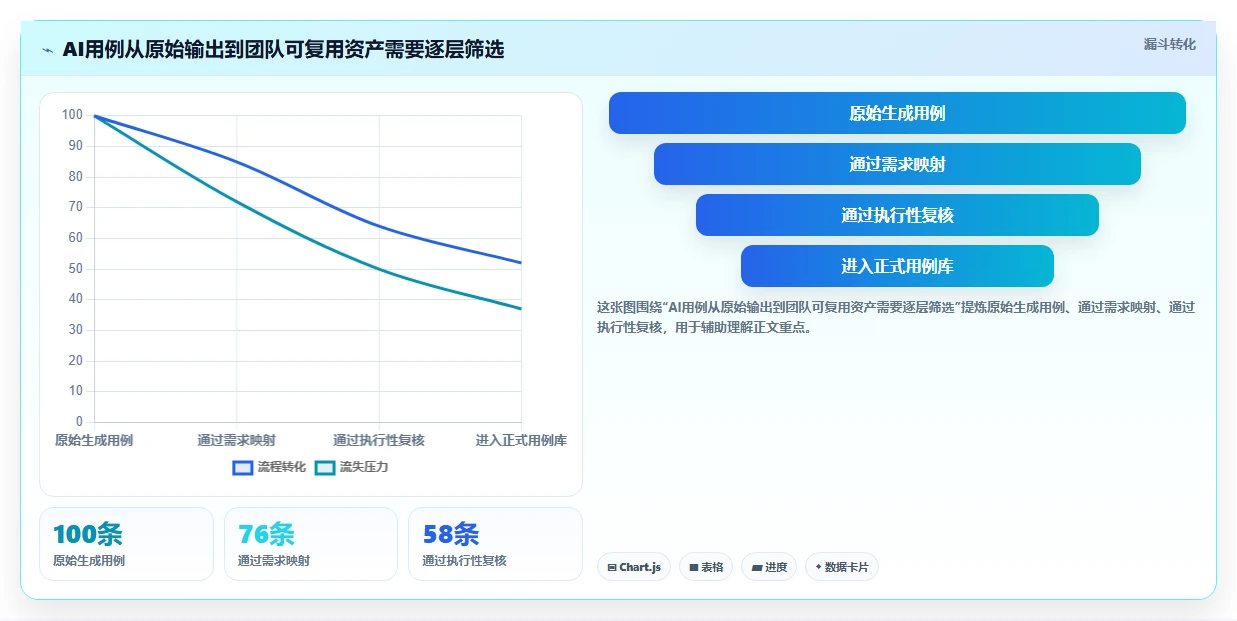Image resolution: width=1237 pixels, height=621 pixels.
Task: Select the 通过执行性复核 funnel stage
Action: pos(897,215)
